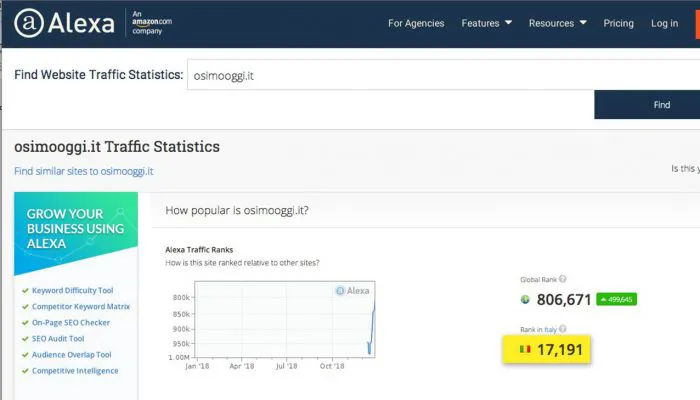Click the green rank change badge 499,645
700x400 pixels.
tap(617, 299)
